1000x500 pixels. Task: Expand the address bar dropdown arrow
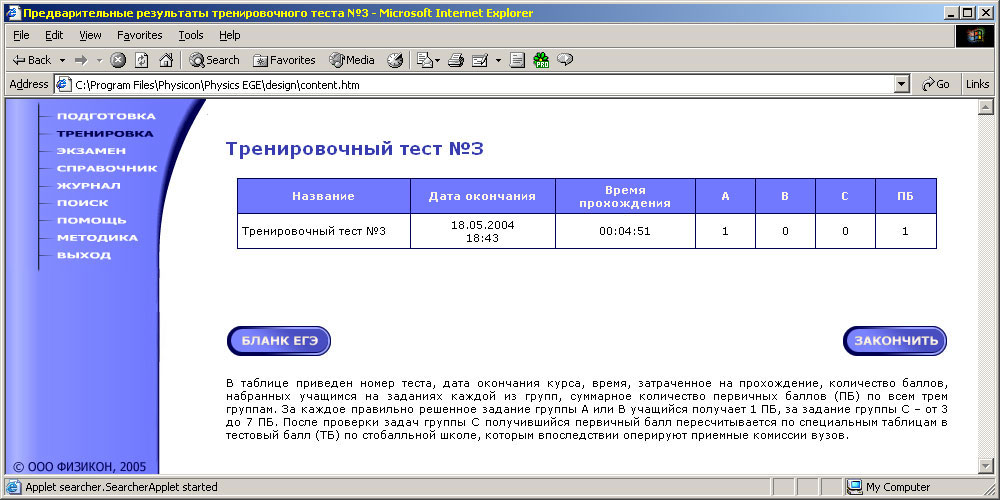click(902, 84)
